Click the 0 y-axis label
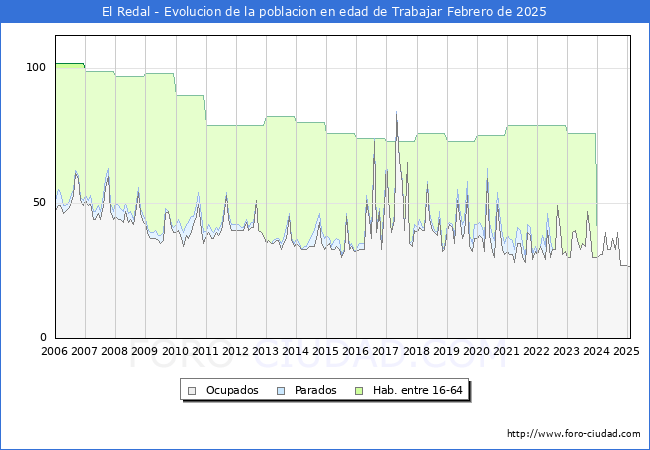This screenshot has height=450, width=650. (43, 337)
